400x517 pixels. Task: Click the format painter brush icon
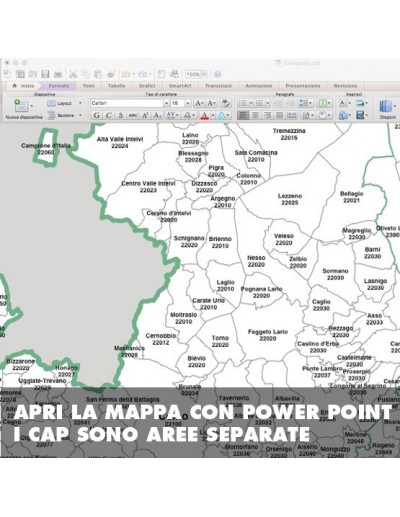pyautogui.click(x=111, y=74)
